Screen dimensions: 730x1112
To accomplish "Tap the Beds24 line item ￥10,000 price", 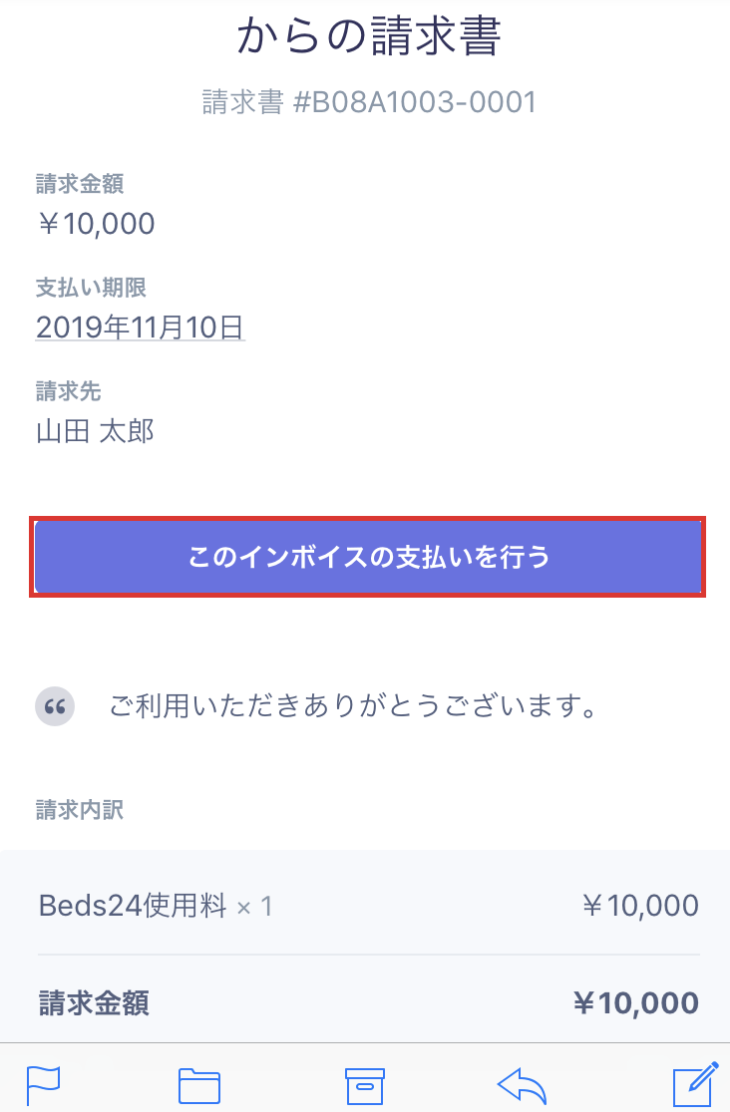I will pos(639,906).
